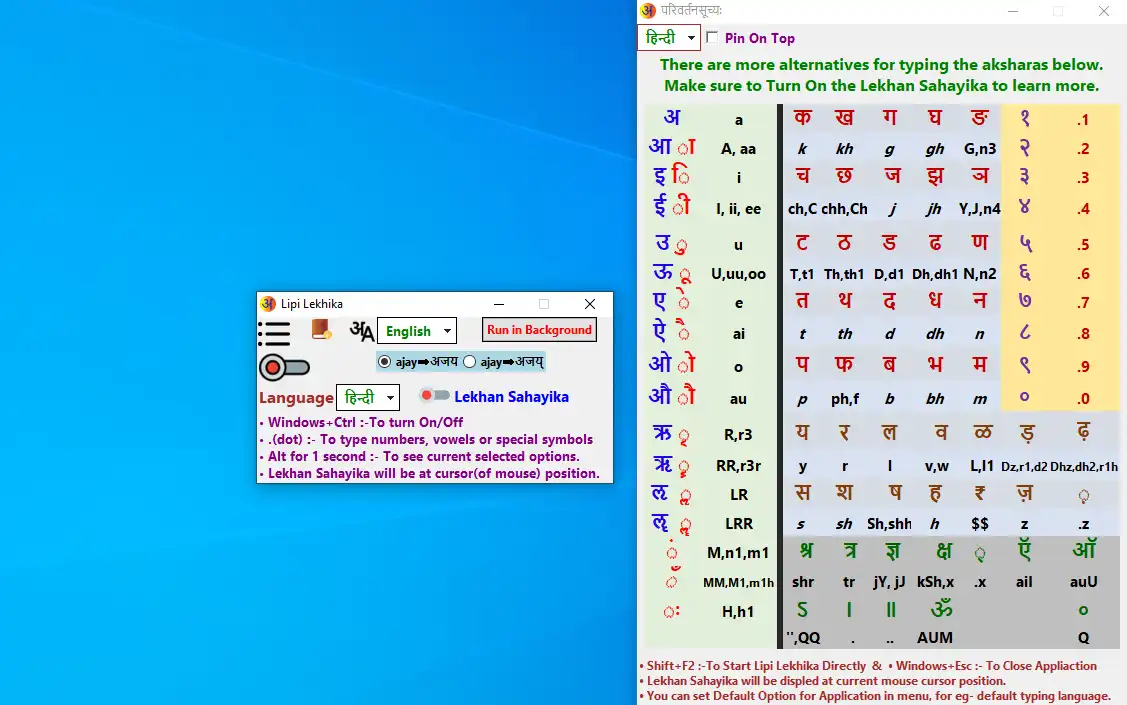Open the हिन्दी dropdown in the chart window
The height and width of the screenshot is (705, 1127).
click(669, 37)
